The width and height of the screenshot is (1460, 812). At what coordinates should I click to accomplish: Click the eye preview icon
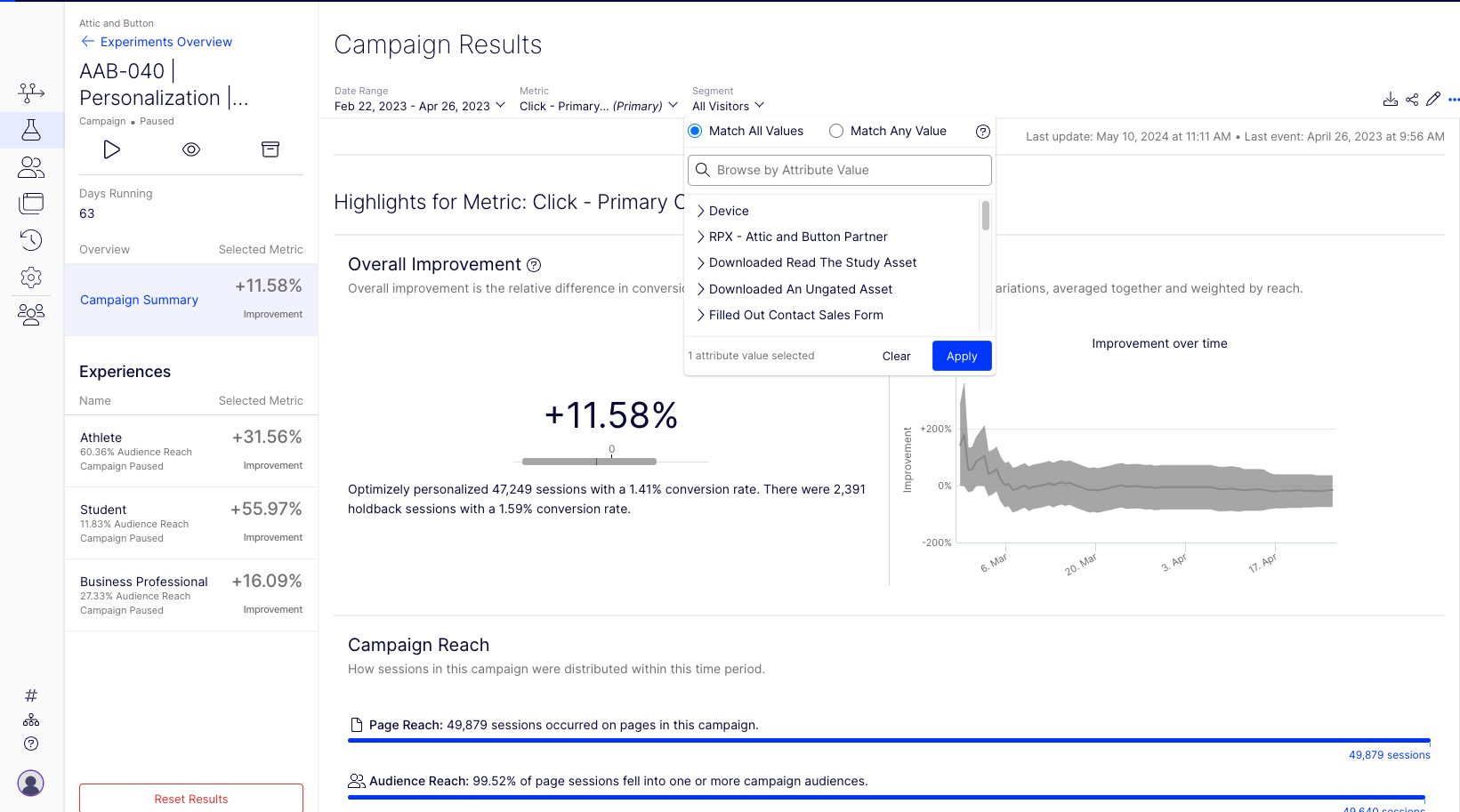tap(191, 149)
